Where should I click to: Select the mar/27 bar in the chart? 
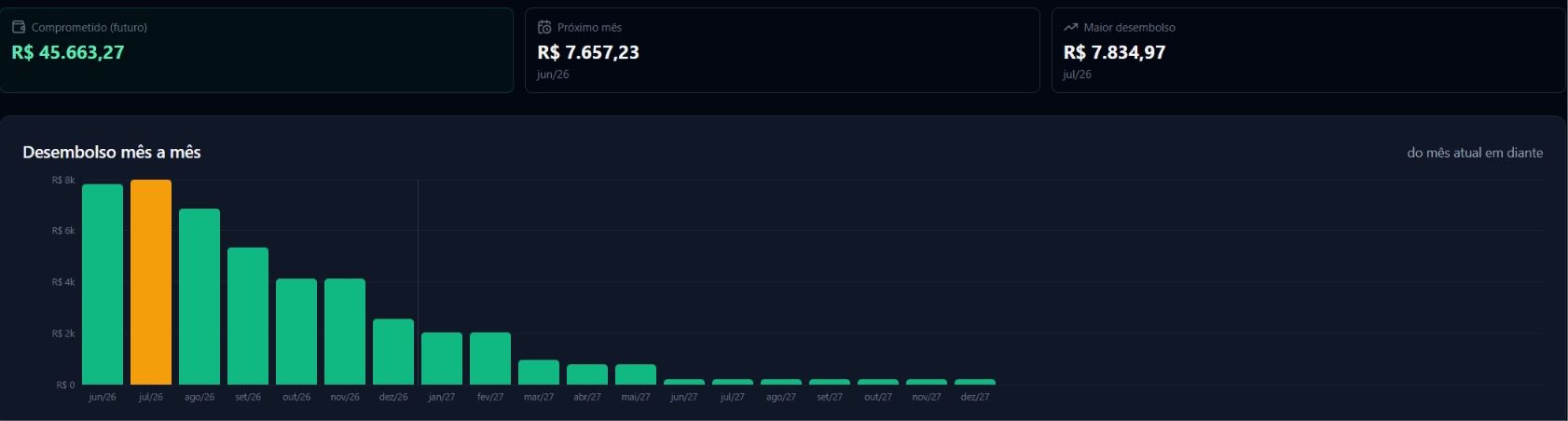coord(539,373)
